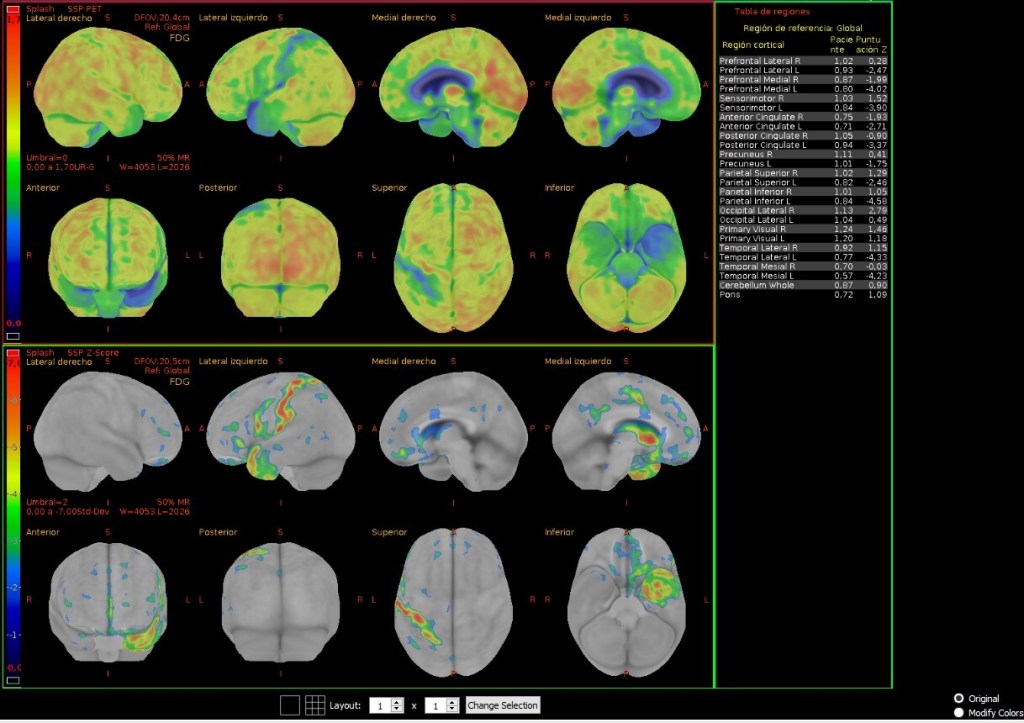
Task: Click bottom color-bar handle in Z-Score panel
Action: (x=13, y=680)
